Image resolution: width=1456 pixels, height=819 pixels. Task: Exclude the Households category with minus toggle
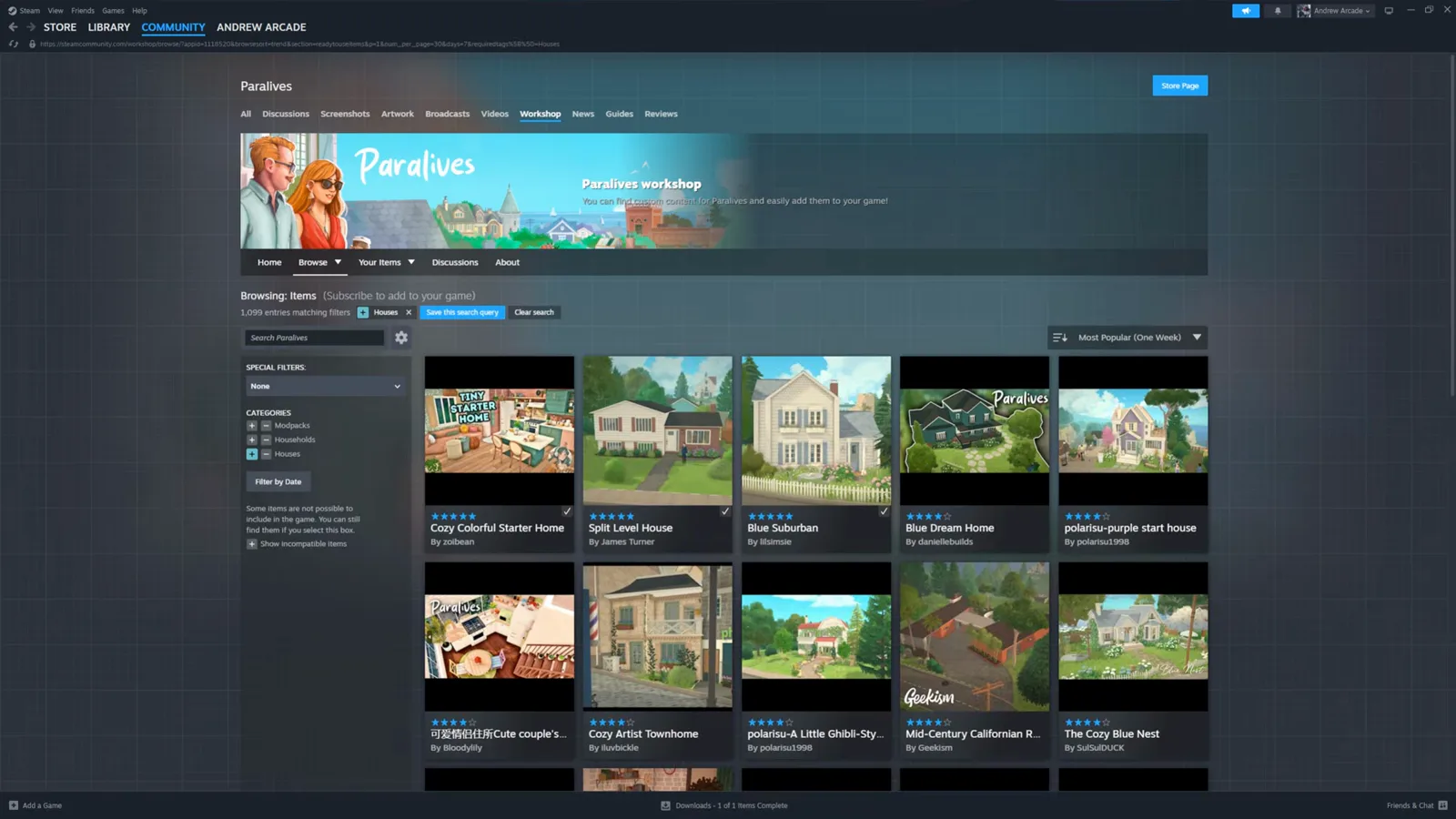(266, 440)
